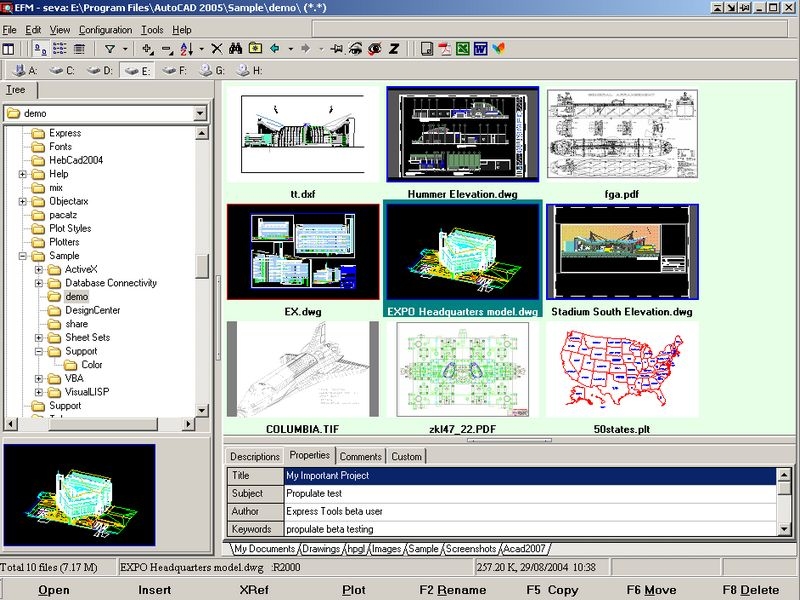Open the demo folder combo box dropdown
The image size is (800, 600).
[201, 113]
